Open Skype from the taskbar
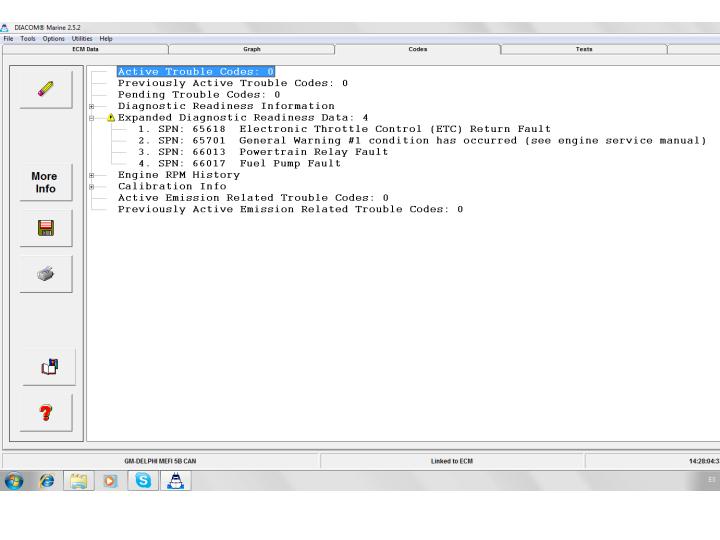 tap(142, 480)
